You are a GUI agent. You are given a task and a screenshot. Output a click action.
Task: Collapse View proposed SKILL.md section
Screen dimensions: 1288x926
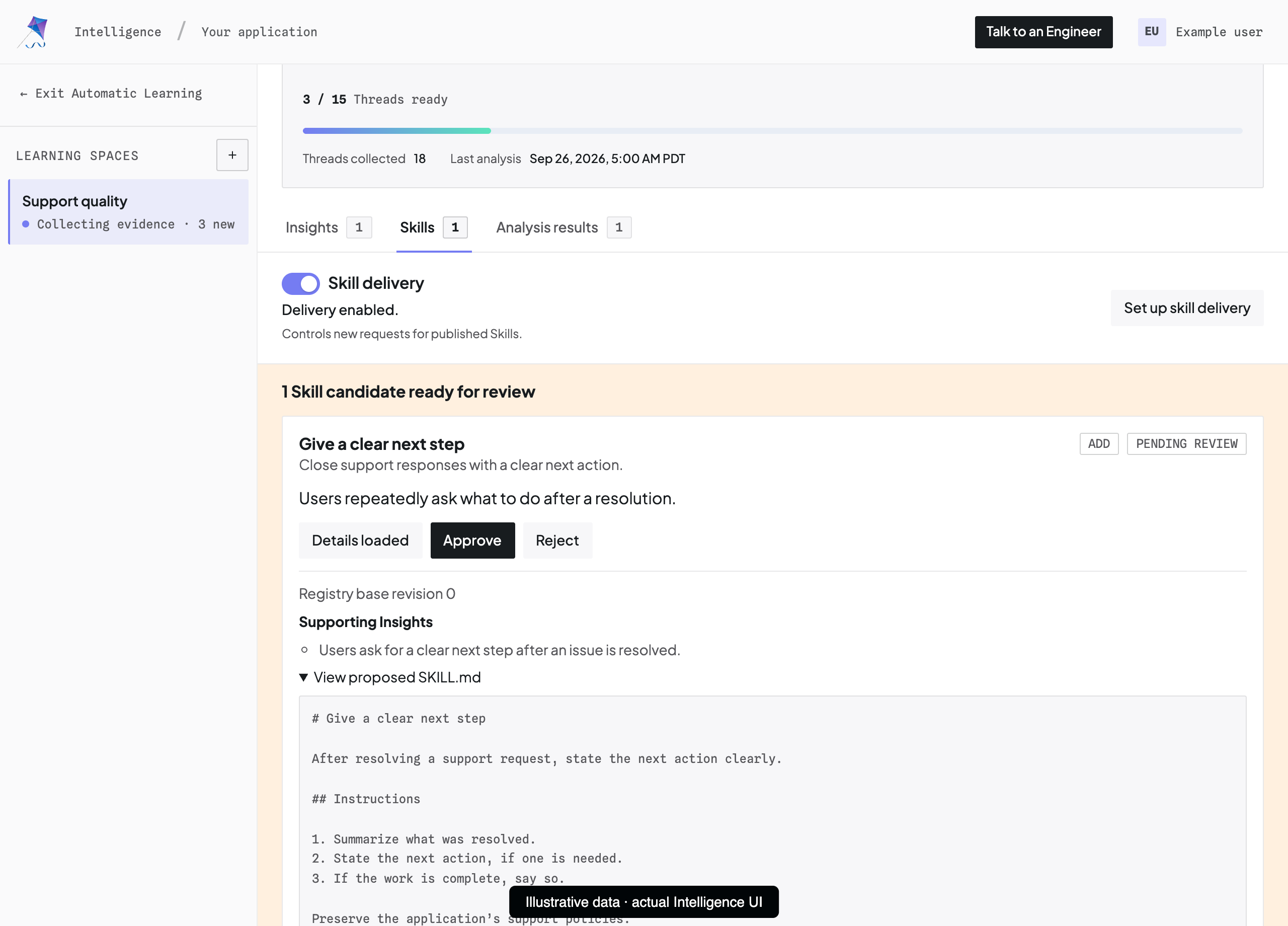point(390,677)
